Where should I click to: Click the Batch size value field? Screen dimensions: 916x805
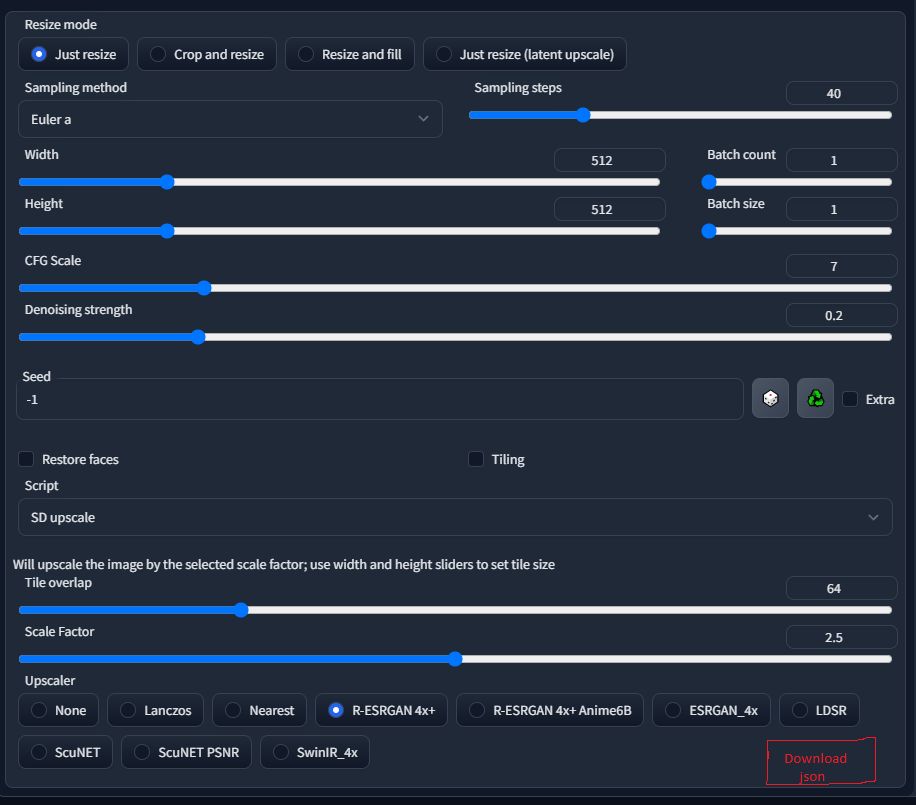[841, 209]
